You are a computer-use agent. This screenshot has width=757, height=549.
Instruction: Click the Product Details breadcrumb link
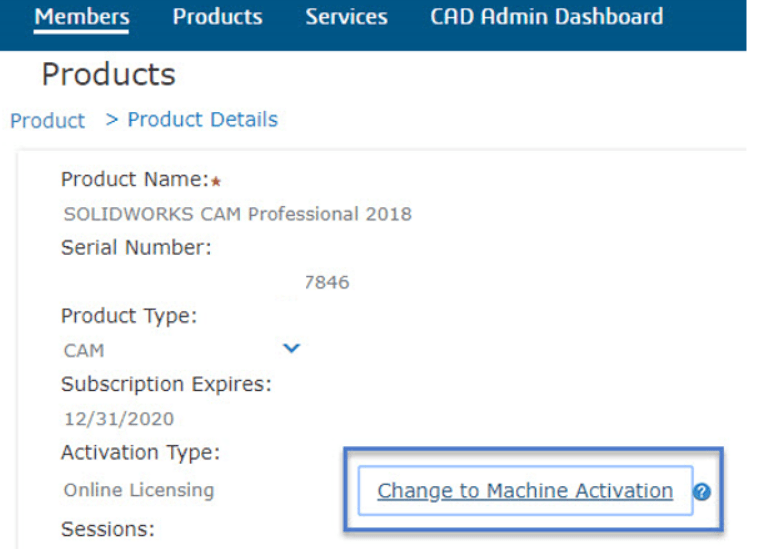point(203,120)
